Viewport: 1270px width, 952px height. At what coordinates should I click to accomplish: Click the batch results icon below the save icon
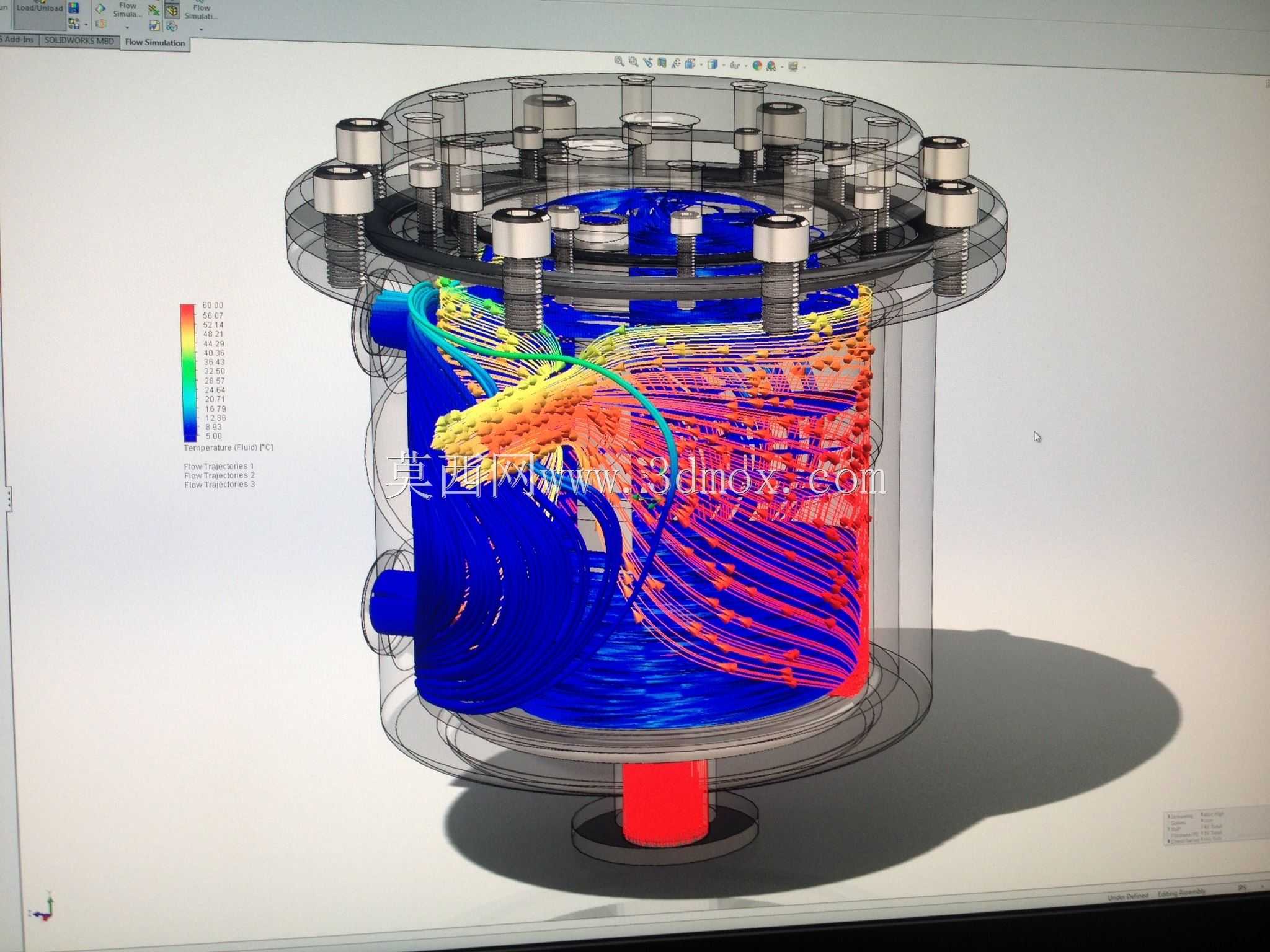pos(74,24)
